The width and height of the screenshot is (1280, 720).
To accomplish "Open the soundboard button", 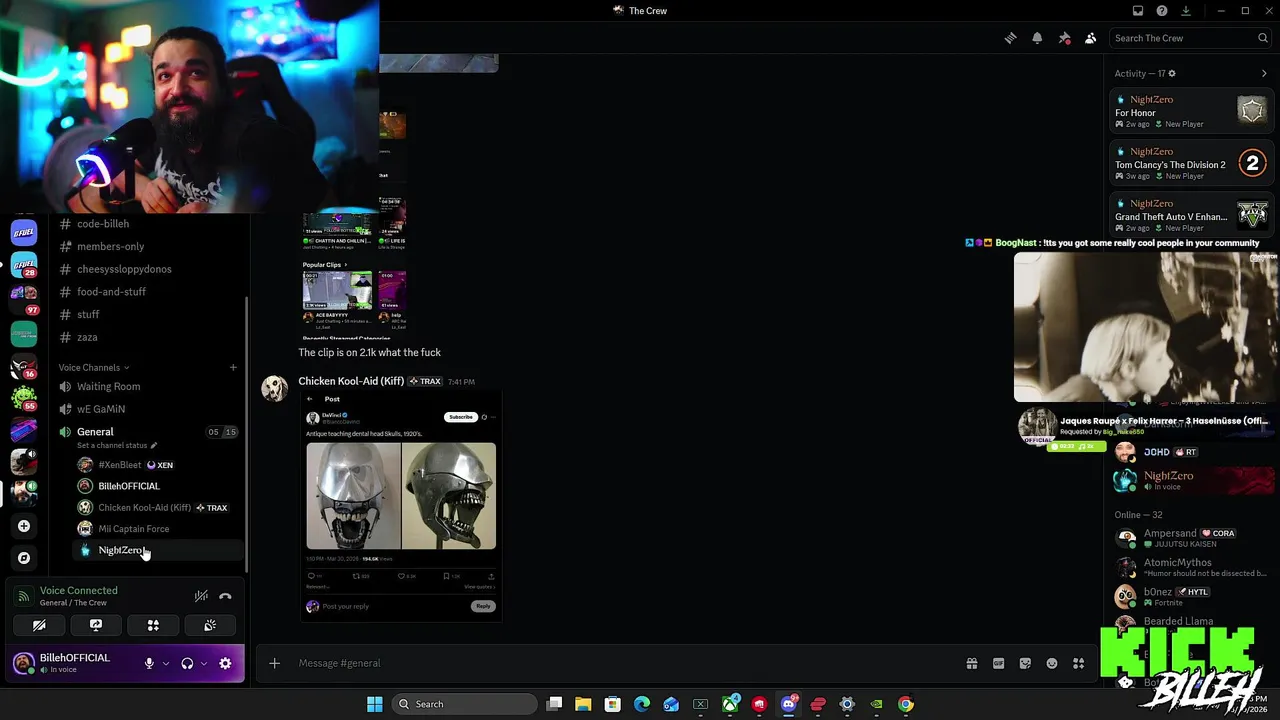I will pyautogui.click(x=210, y=625).
